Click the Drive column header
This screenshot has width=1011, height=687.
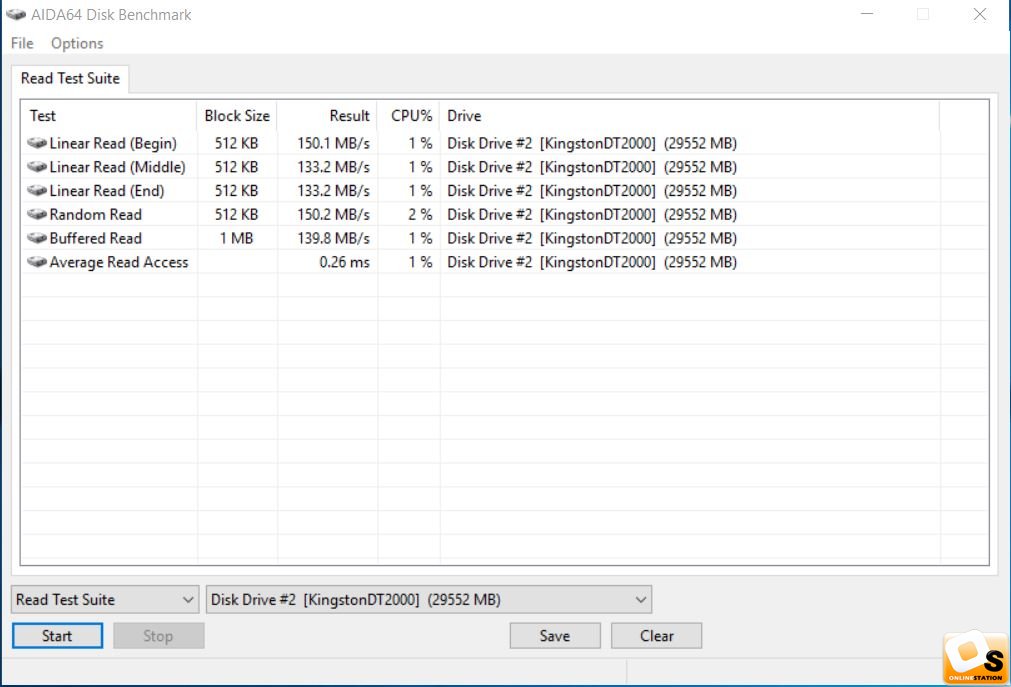689,116
